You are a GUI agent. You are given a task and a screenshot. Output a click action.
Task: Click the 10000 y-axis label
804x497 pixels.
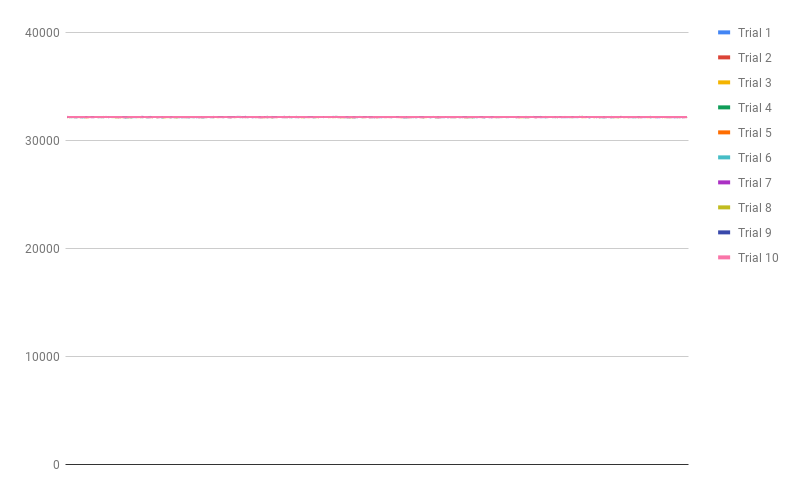coord(42,357)
